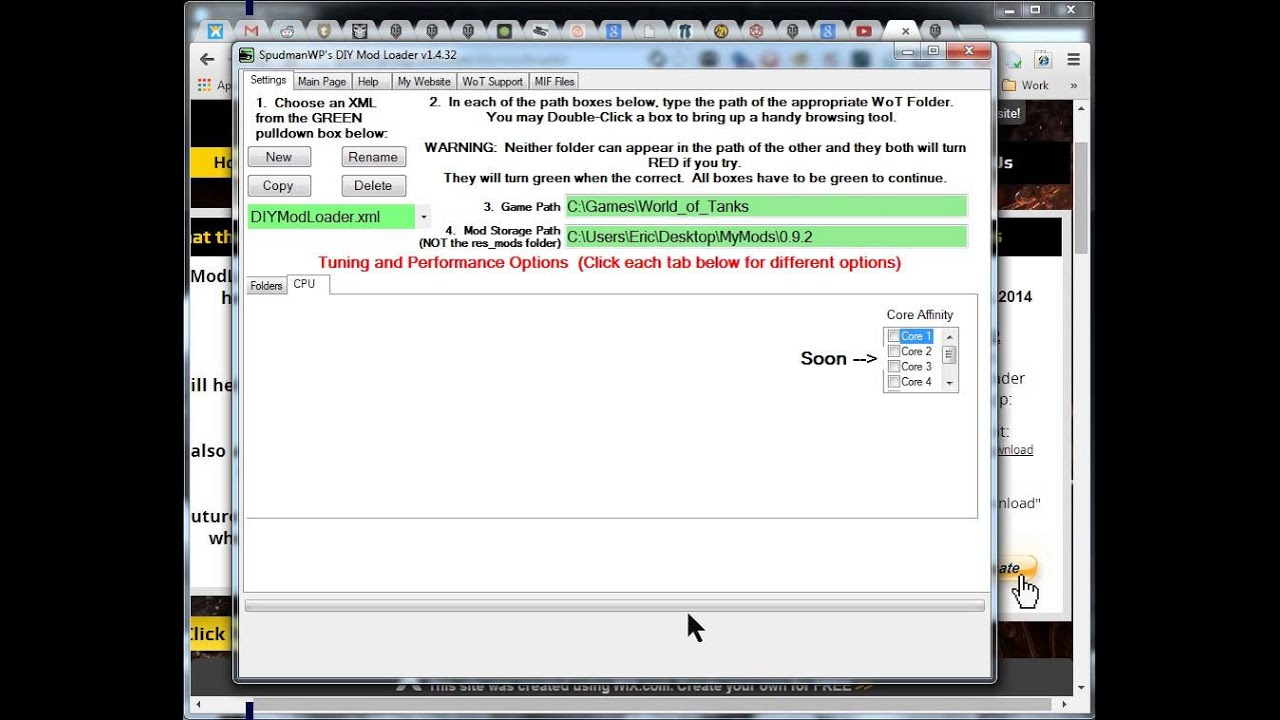Click the Core Affinity label
Image resolution: width=1280 pixels, height=720 pixels.
click(920, 315)
